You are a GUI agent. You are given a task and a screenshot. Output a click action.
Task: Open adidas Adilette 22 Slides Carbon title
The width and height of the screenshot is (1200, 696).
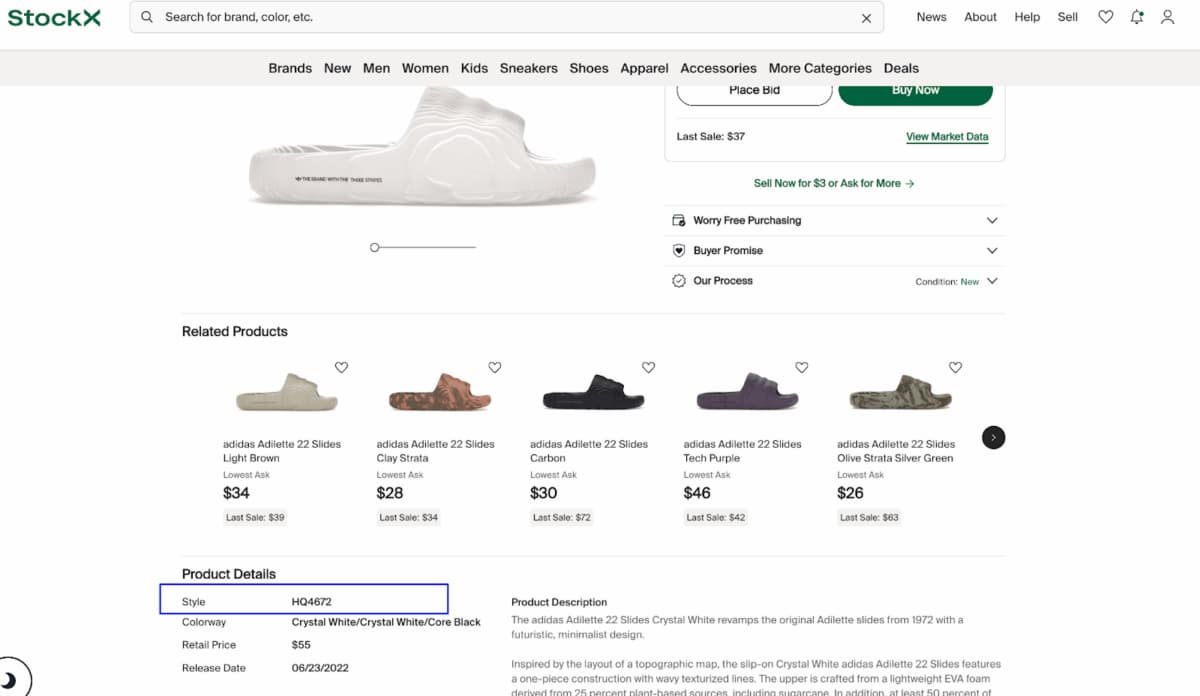click(589, 451)
